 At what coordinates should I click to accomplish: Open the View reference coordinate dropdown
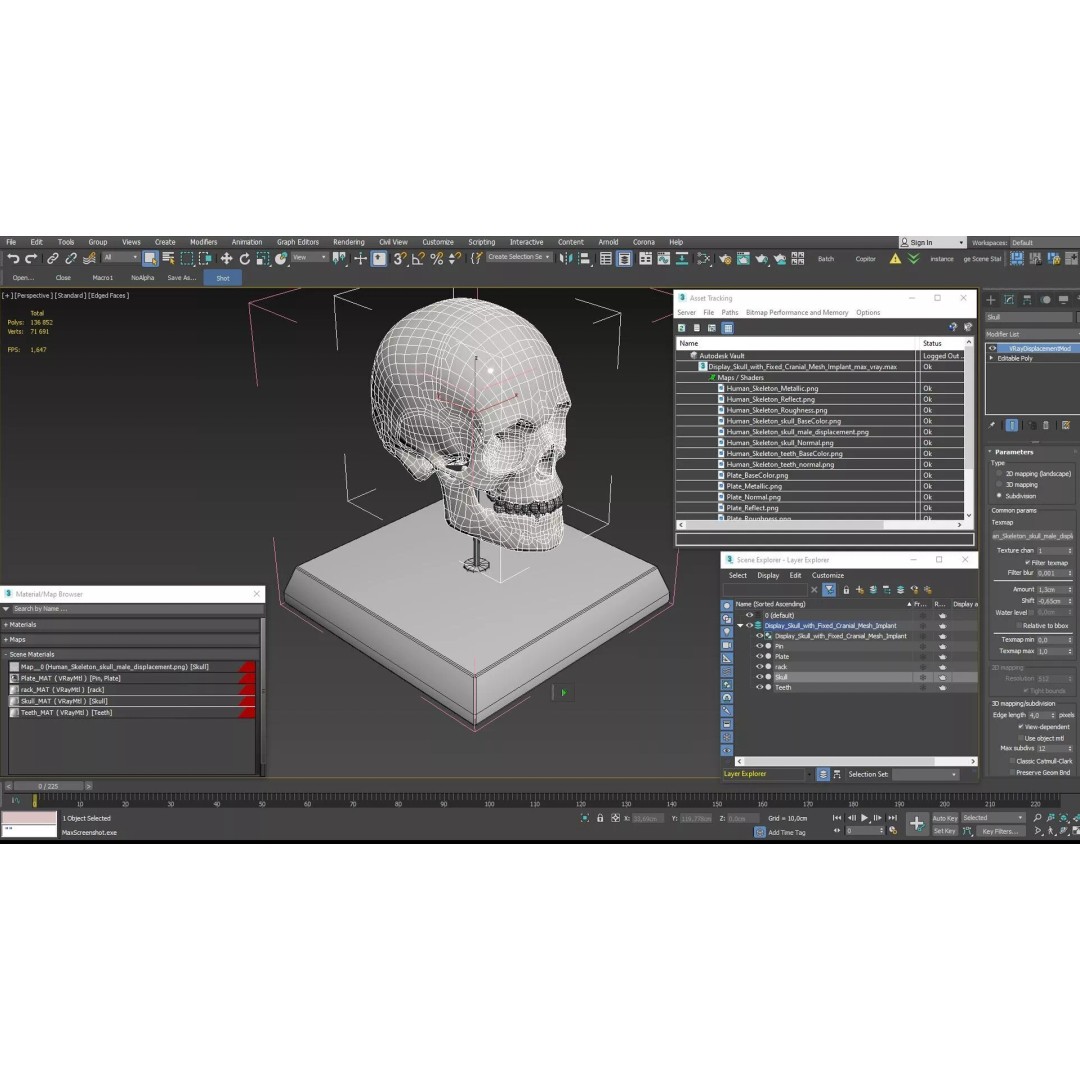[x=309, y=257]
